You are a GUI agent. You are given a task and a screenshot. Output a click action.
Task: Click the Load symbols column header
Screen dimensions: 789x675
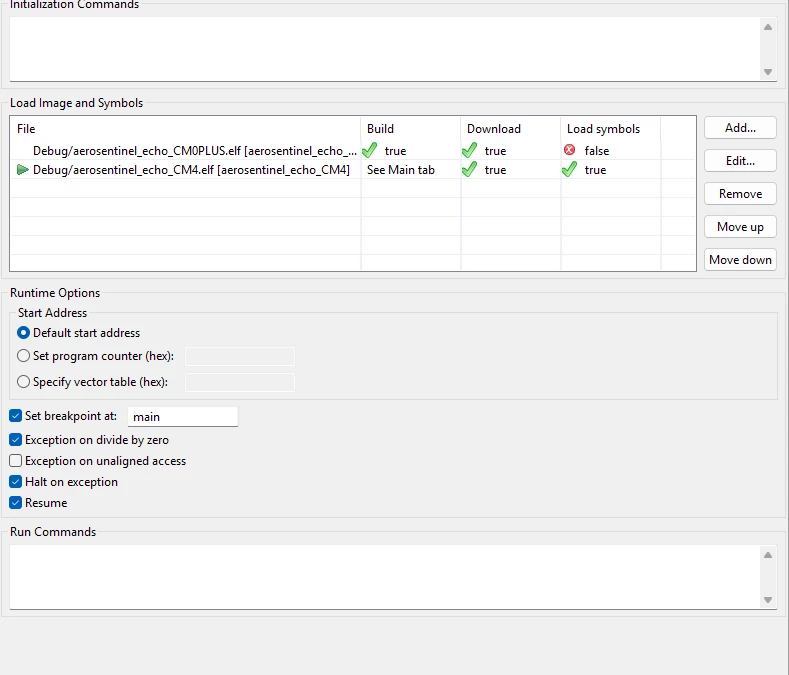pyautogui.click(x=611, y=129)
